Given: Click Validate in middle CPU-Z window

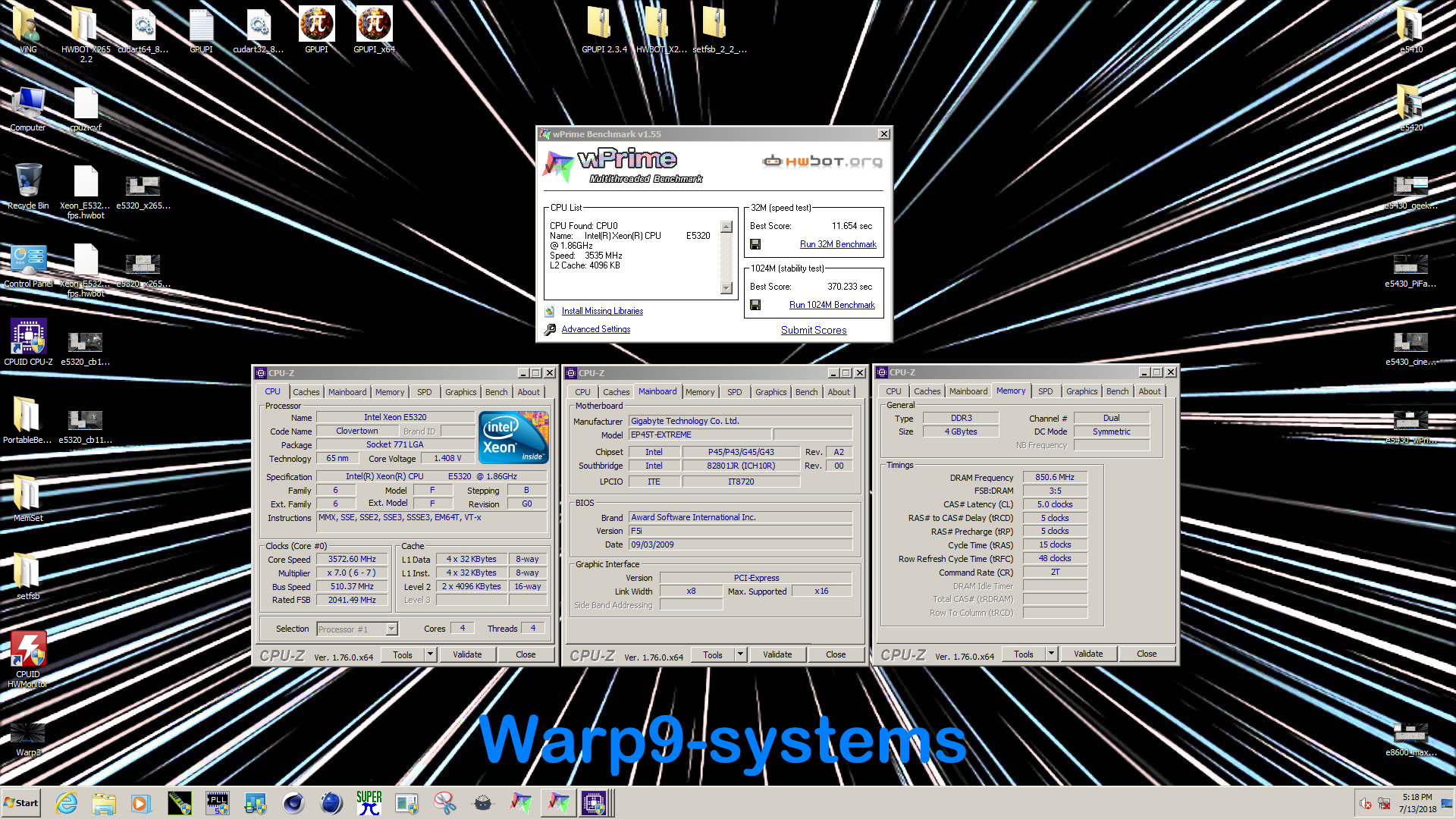Looking at the screenshot, I should [x=777, y=654].
